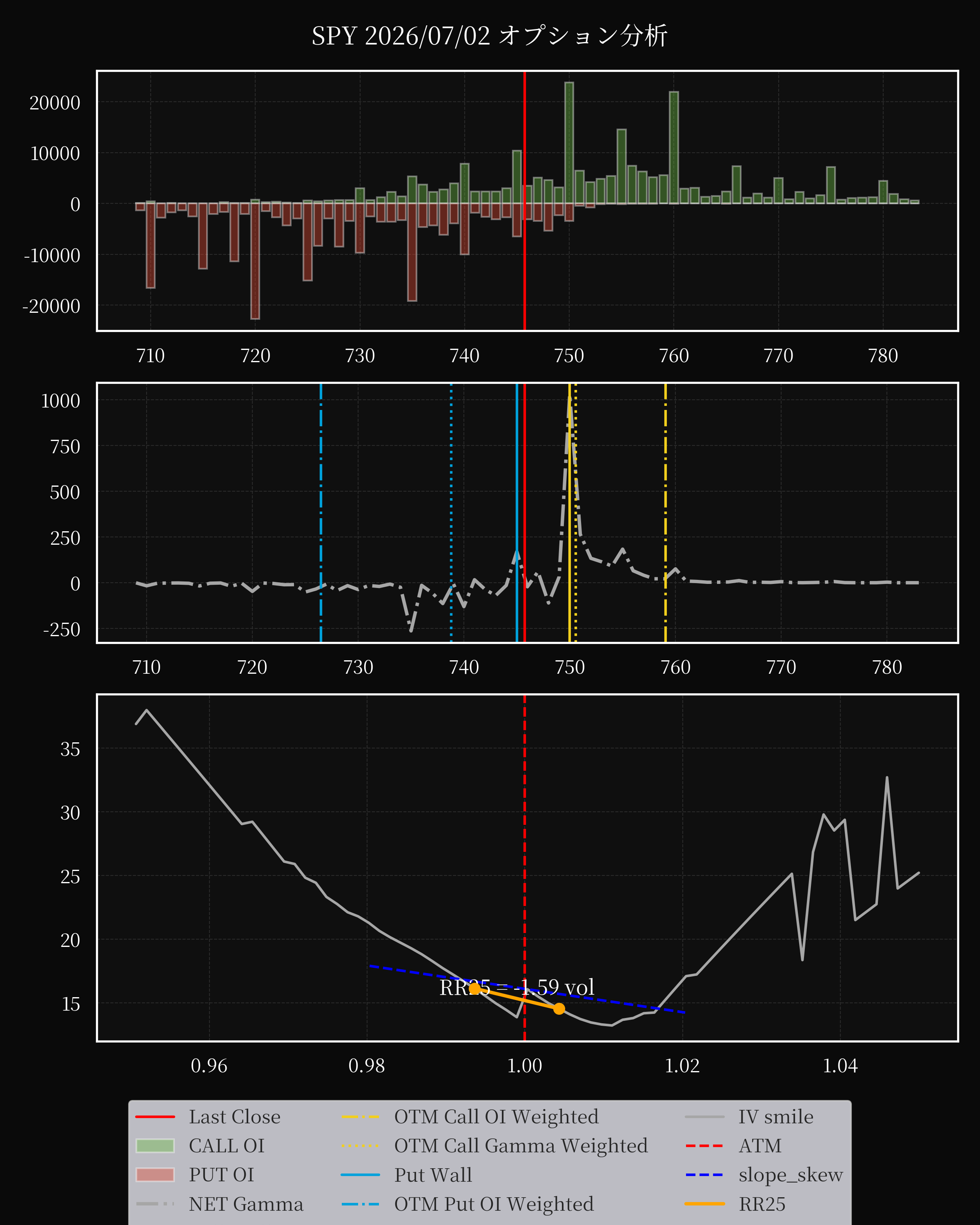The height and width of the screenshot is (1225, 980).
Task: Click the 'Put Wall' legend label
Action: click(x=433, y=1175)
